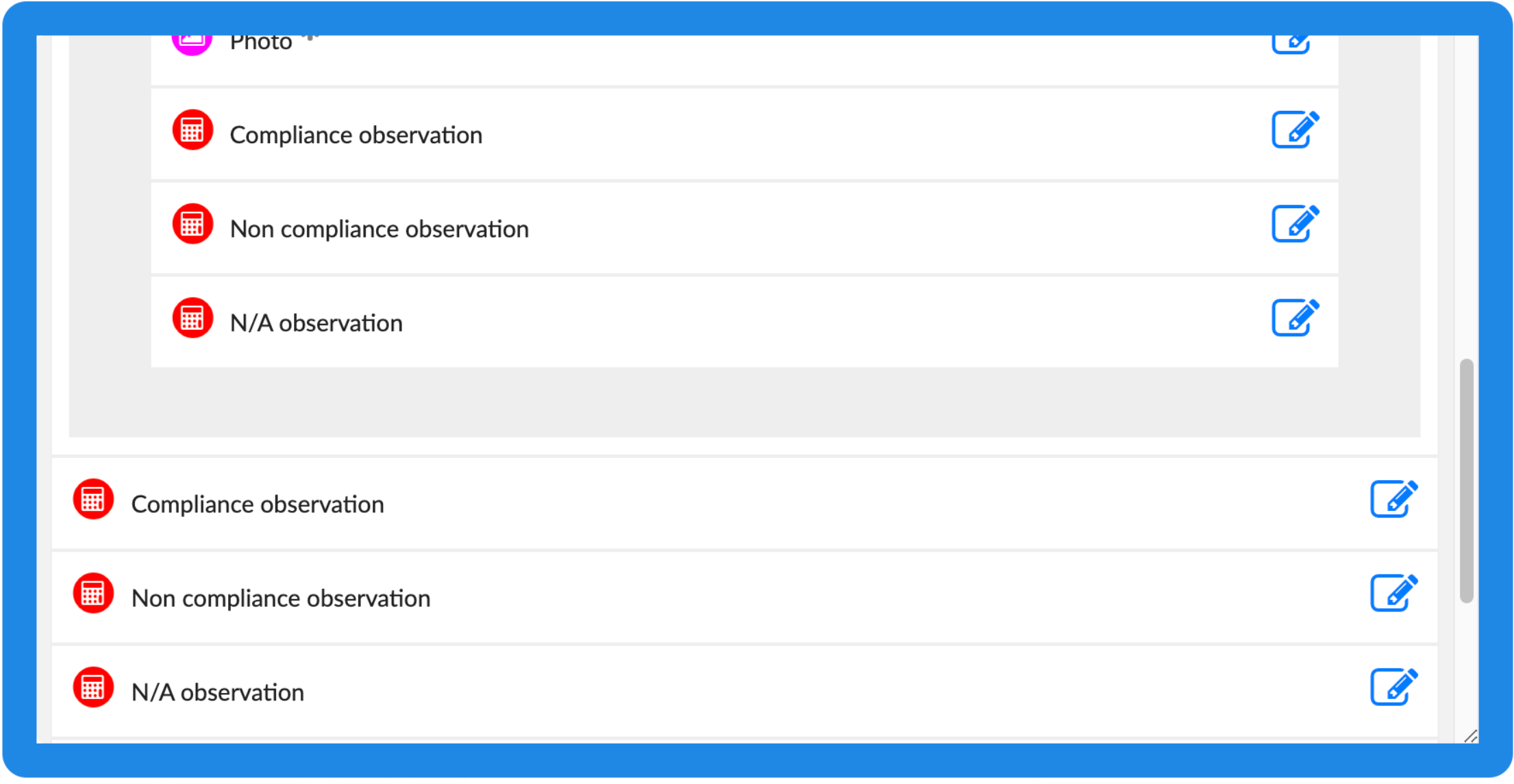
Task: Click red calculator icon of indented N/A observation
Action: coord(193,318)
